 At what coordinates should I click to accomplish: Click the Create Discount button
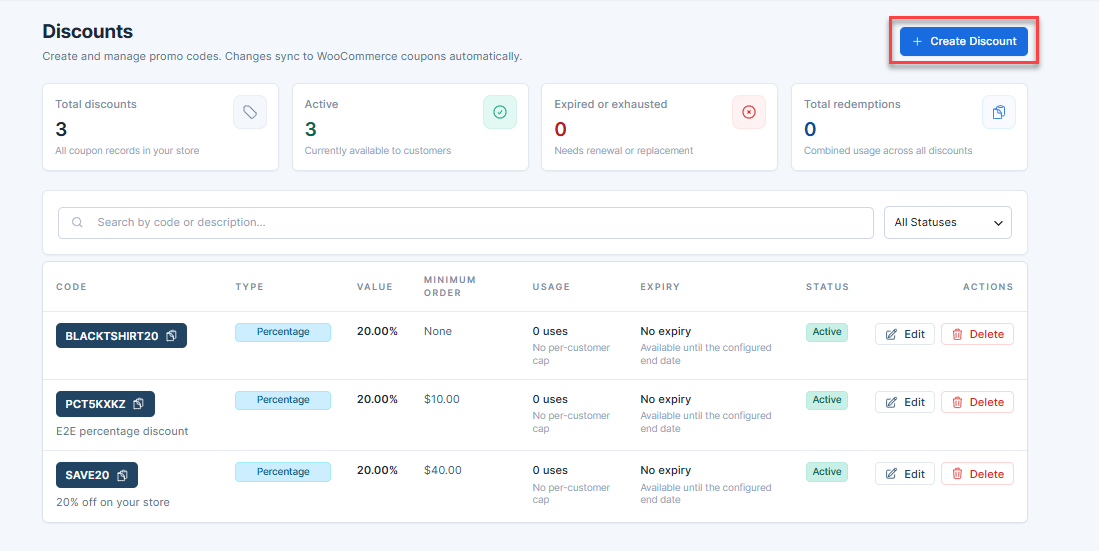(964, 41)
